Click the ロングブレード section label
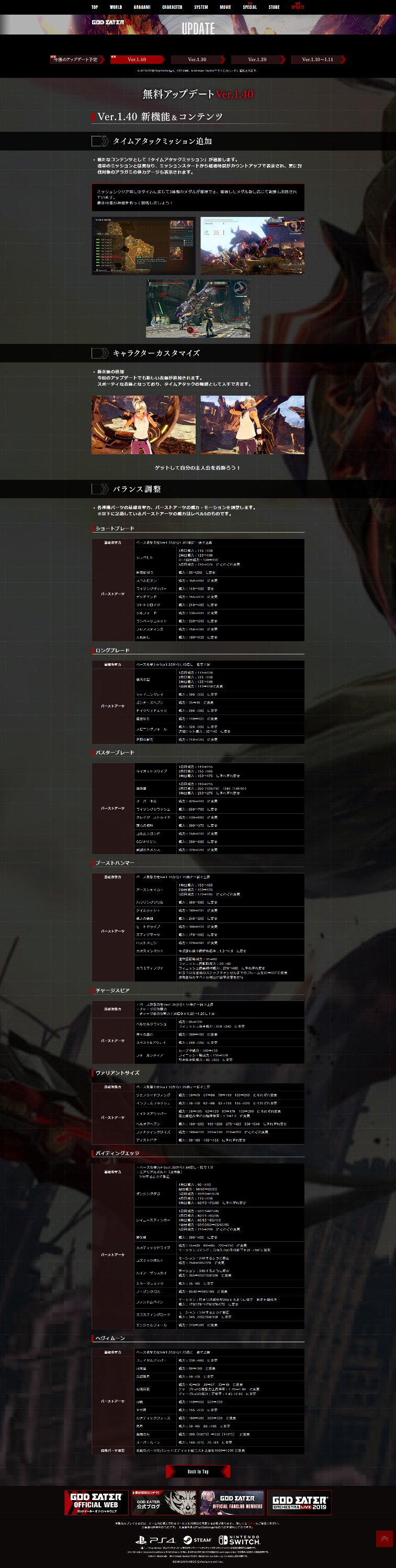The image size is (396, 1568). coord(112,651)
